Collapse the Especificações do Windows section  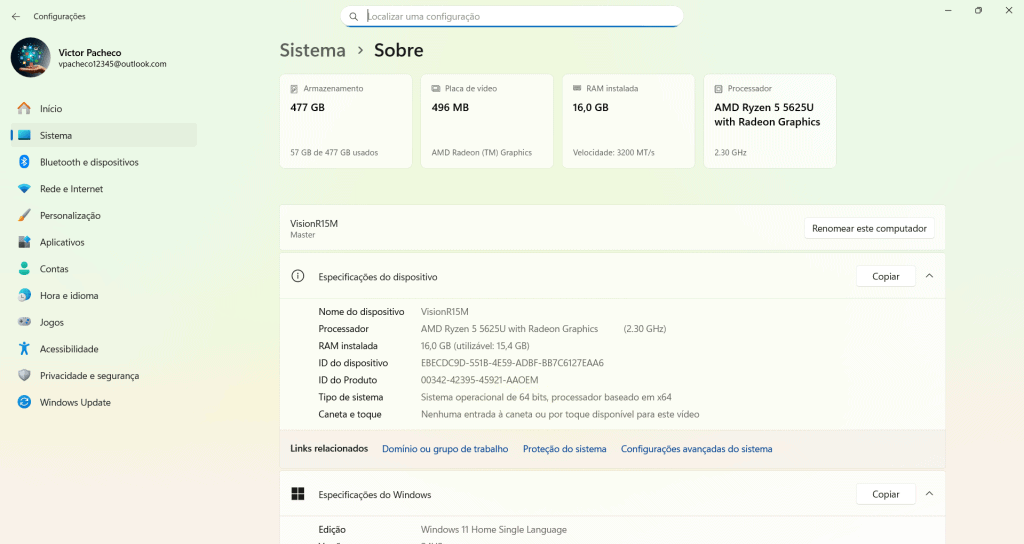pos(929,494)
